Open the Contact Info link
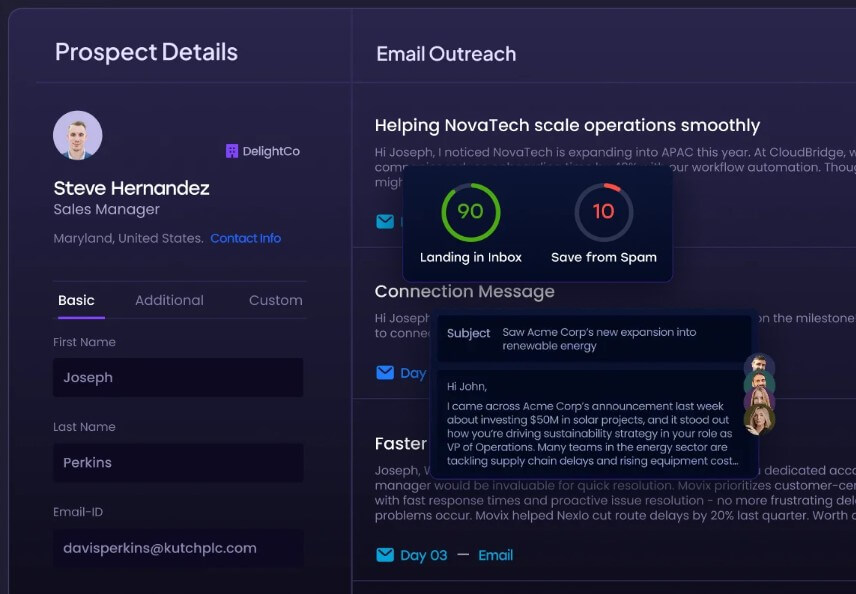 coord(246,239)
